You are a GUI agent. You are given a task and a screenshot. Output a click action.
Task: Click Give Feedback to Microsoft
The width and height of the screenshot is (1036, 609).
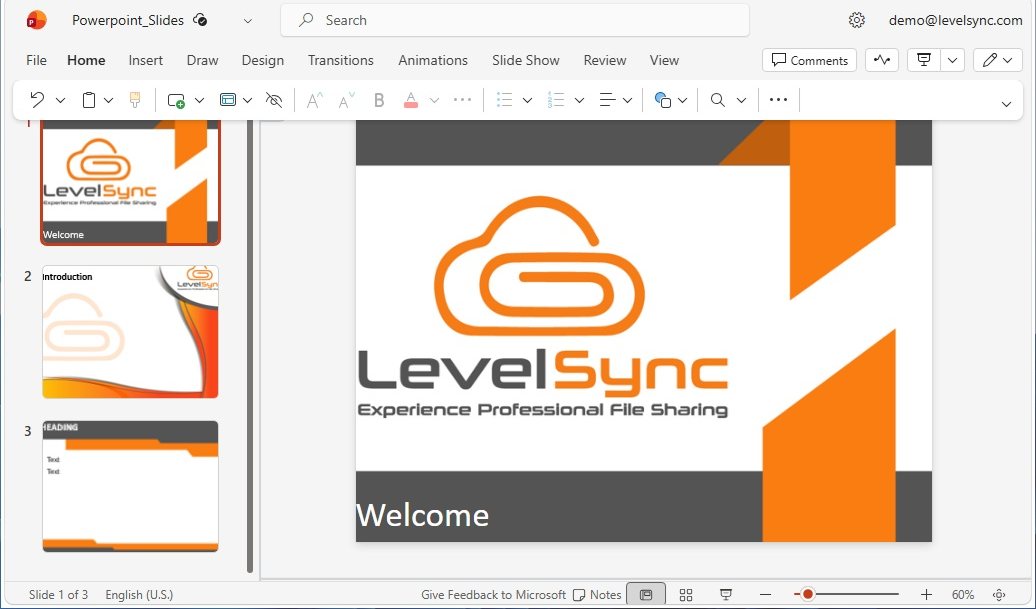point(494,594)
